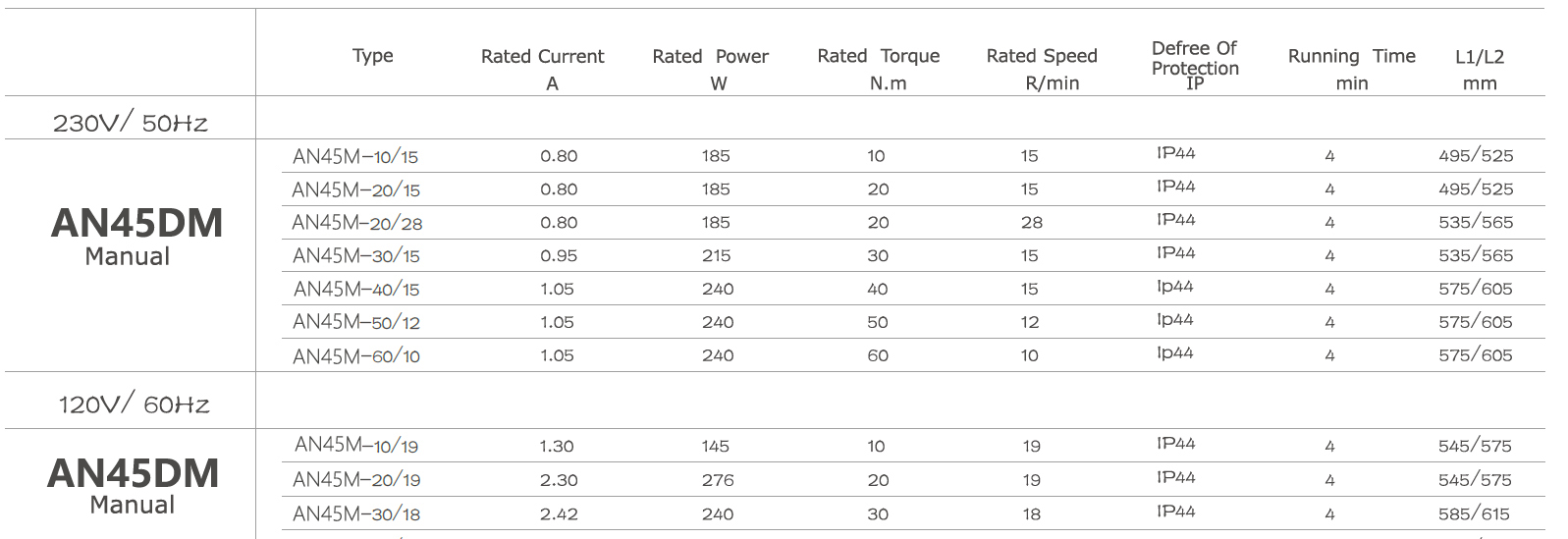
Task: Click the Type column header
Action: (373, 56)
